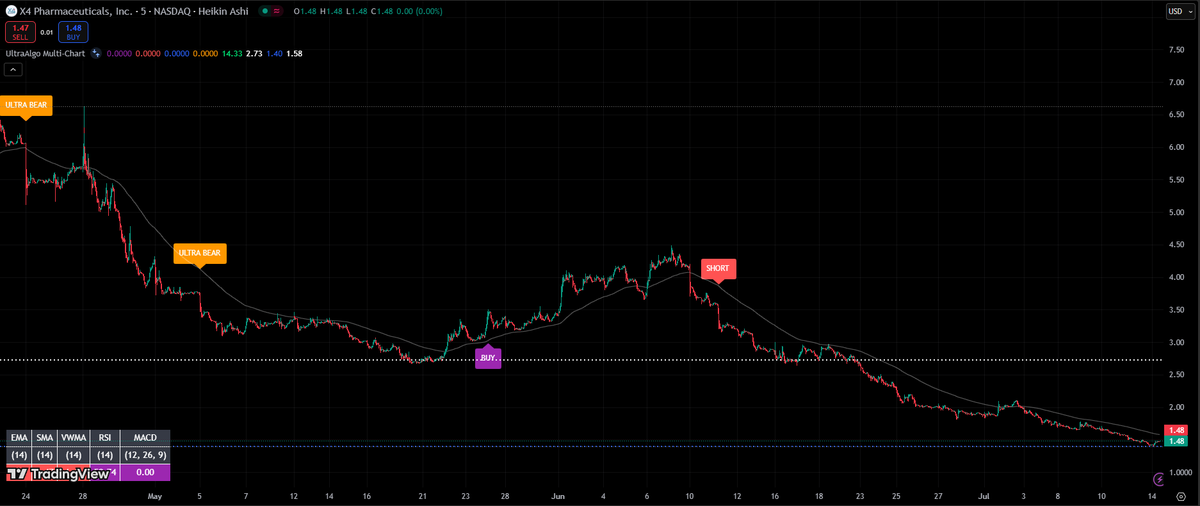The image size is (1200, 506).
Task: Click the 0.00 (0.00%) change value
Action: pos(417,11)
